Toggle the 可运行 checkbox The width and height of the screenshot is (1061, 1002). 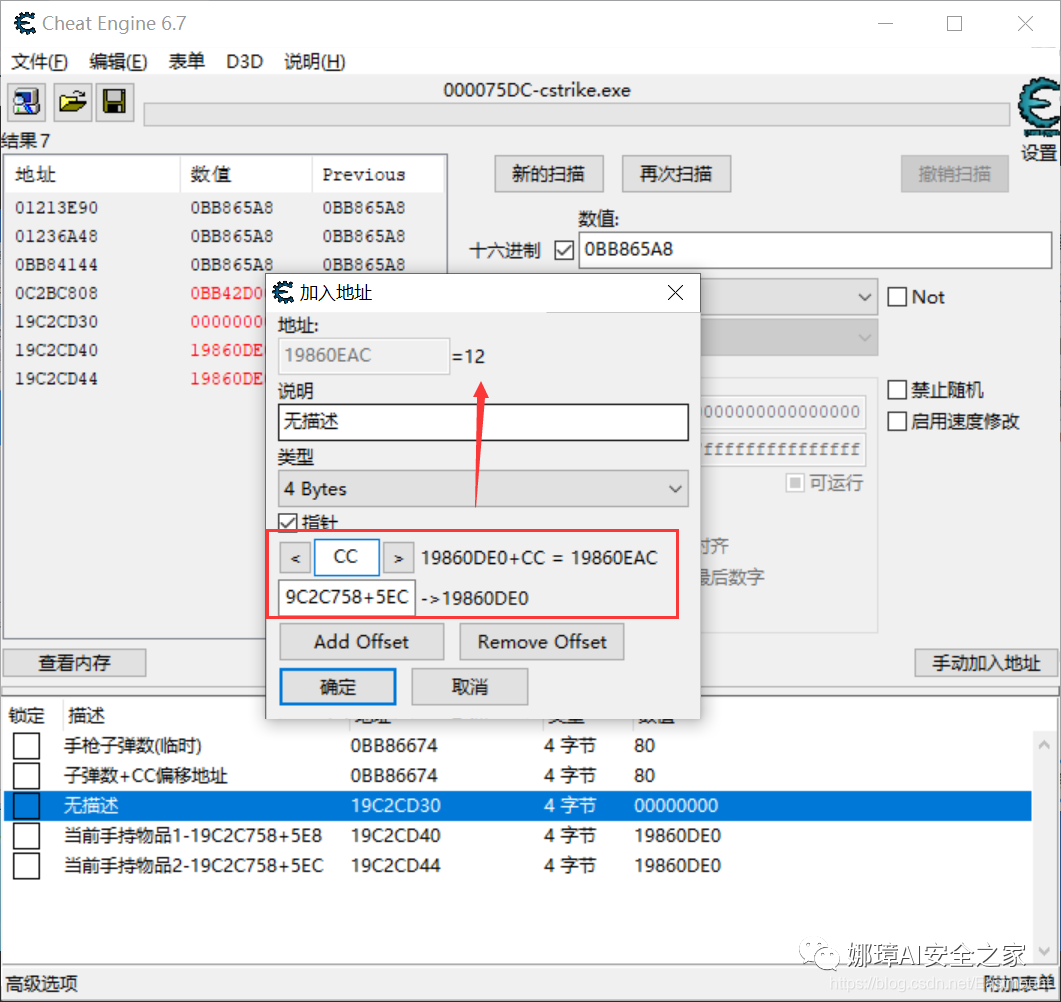(x=795, y=482)
